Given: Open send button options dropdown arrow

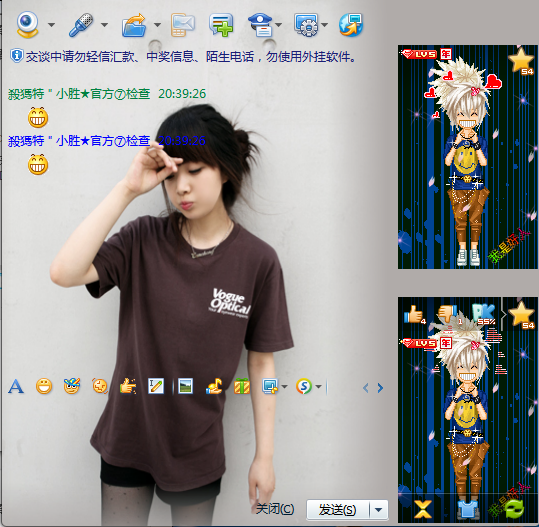Looking at the screenshot, I should pyautogui.click(x=378, y=509).
